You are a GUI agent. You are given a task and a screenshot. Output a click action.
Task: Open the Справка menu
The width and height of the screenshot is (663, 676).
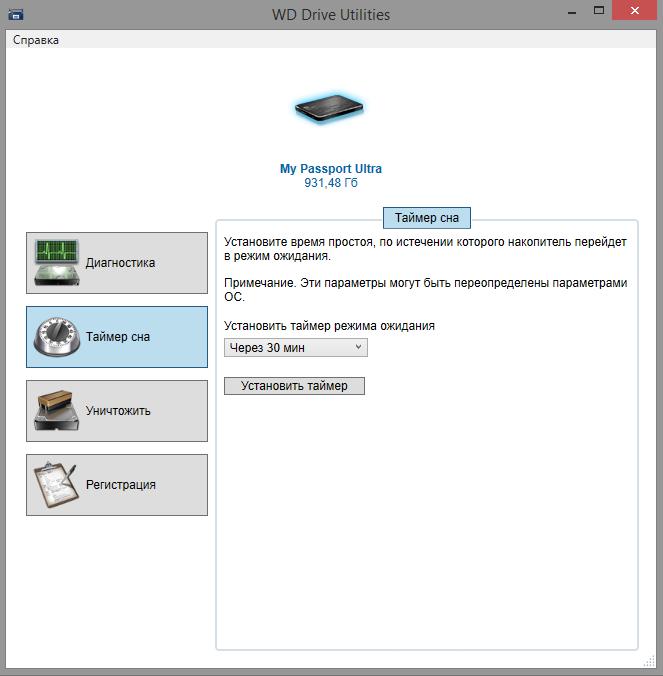tap(35, 40)
